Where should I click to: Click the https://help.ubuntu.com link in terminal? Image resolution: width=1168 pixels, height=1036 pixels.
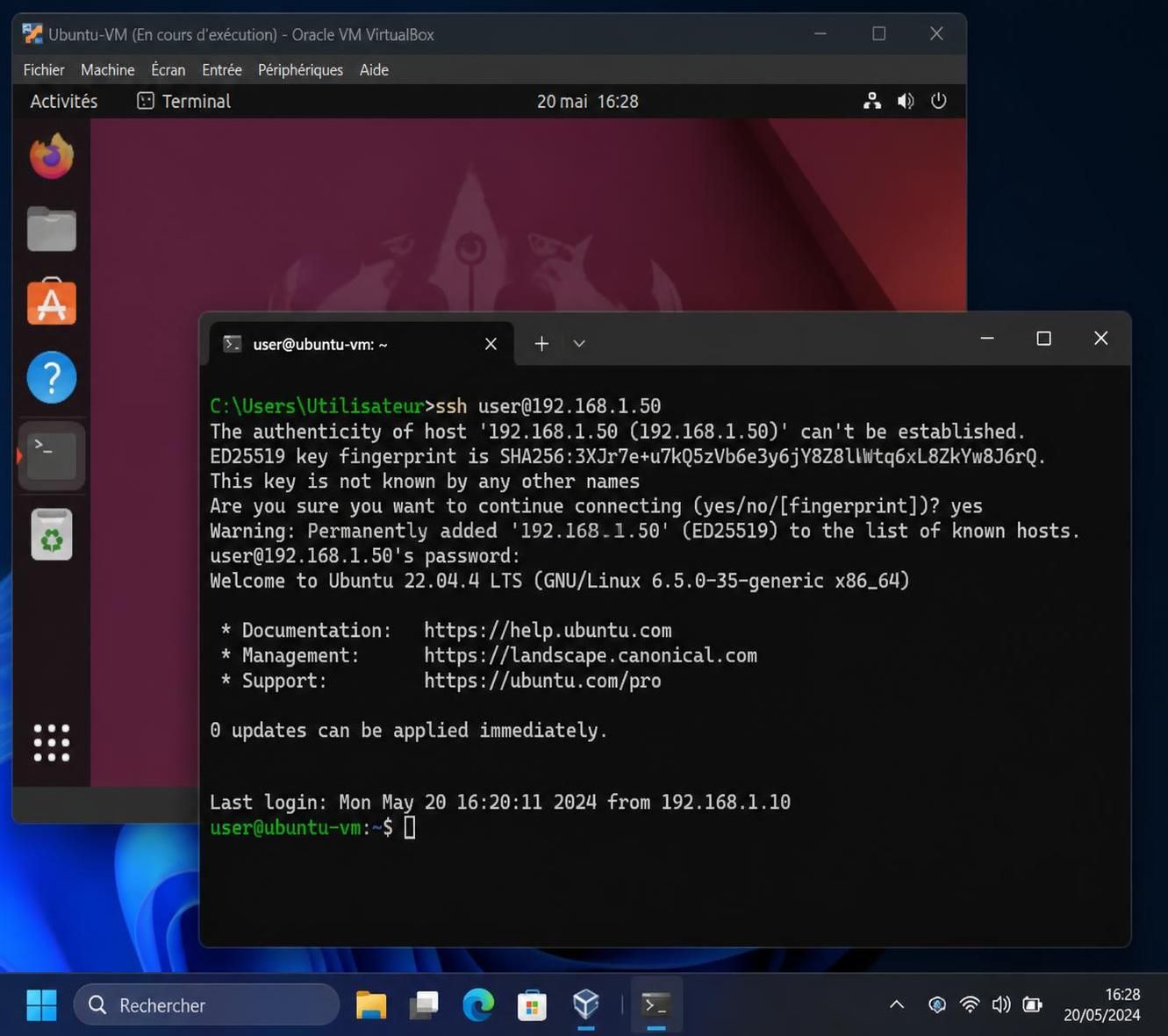pyautogui.click(x=548, y=631)
